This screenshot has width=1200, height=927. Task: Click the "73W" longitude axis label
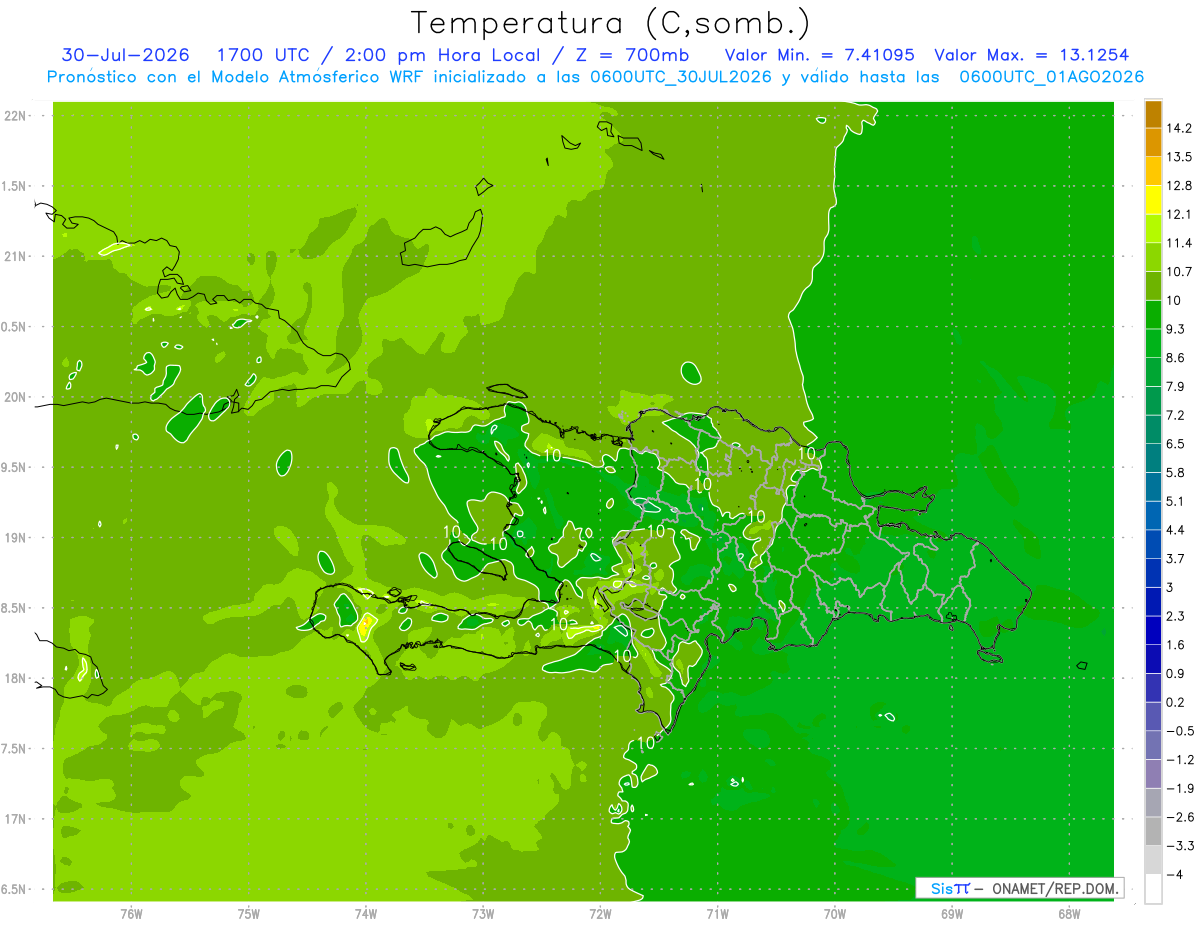[x=483, y=913]
